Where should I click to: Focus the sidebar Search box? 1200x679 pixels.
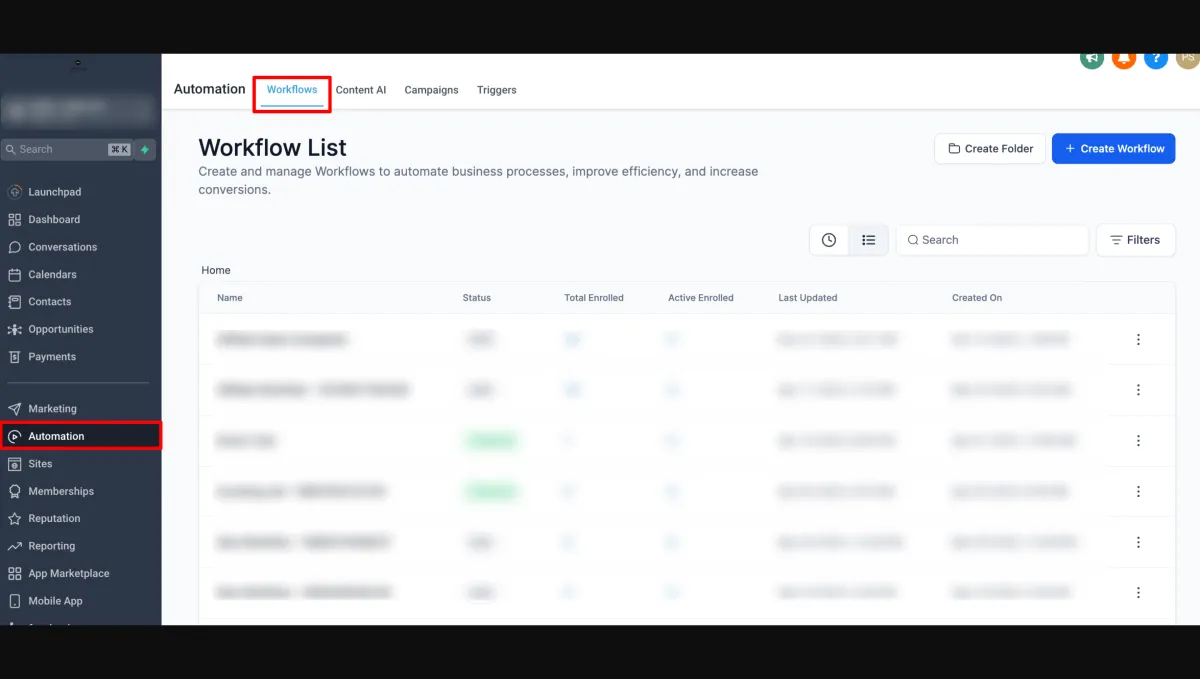68,149
